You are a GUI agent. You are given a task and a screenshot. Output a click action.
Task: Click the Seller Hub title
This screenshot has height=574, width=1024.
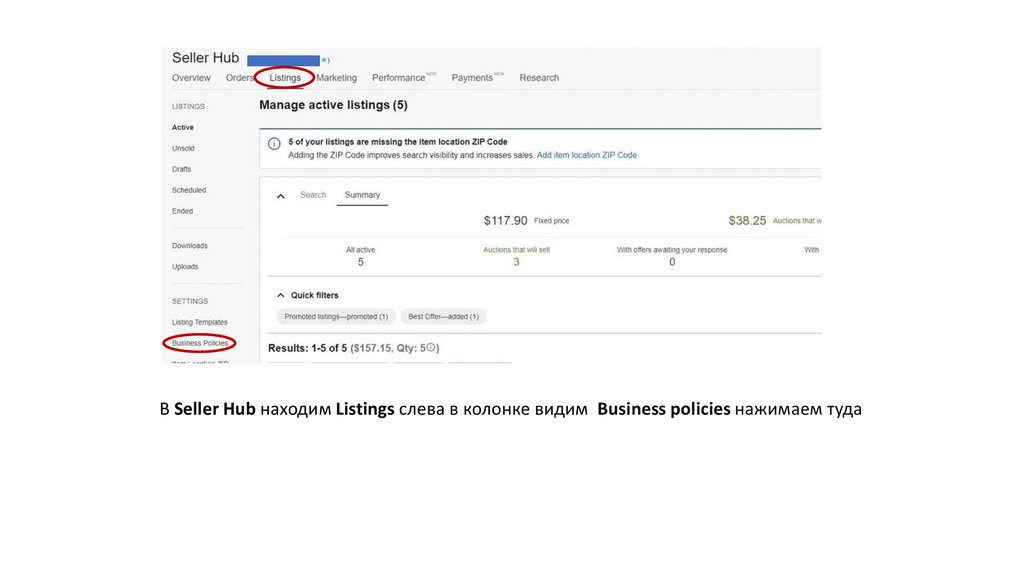205,57
